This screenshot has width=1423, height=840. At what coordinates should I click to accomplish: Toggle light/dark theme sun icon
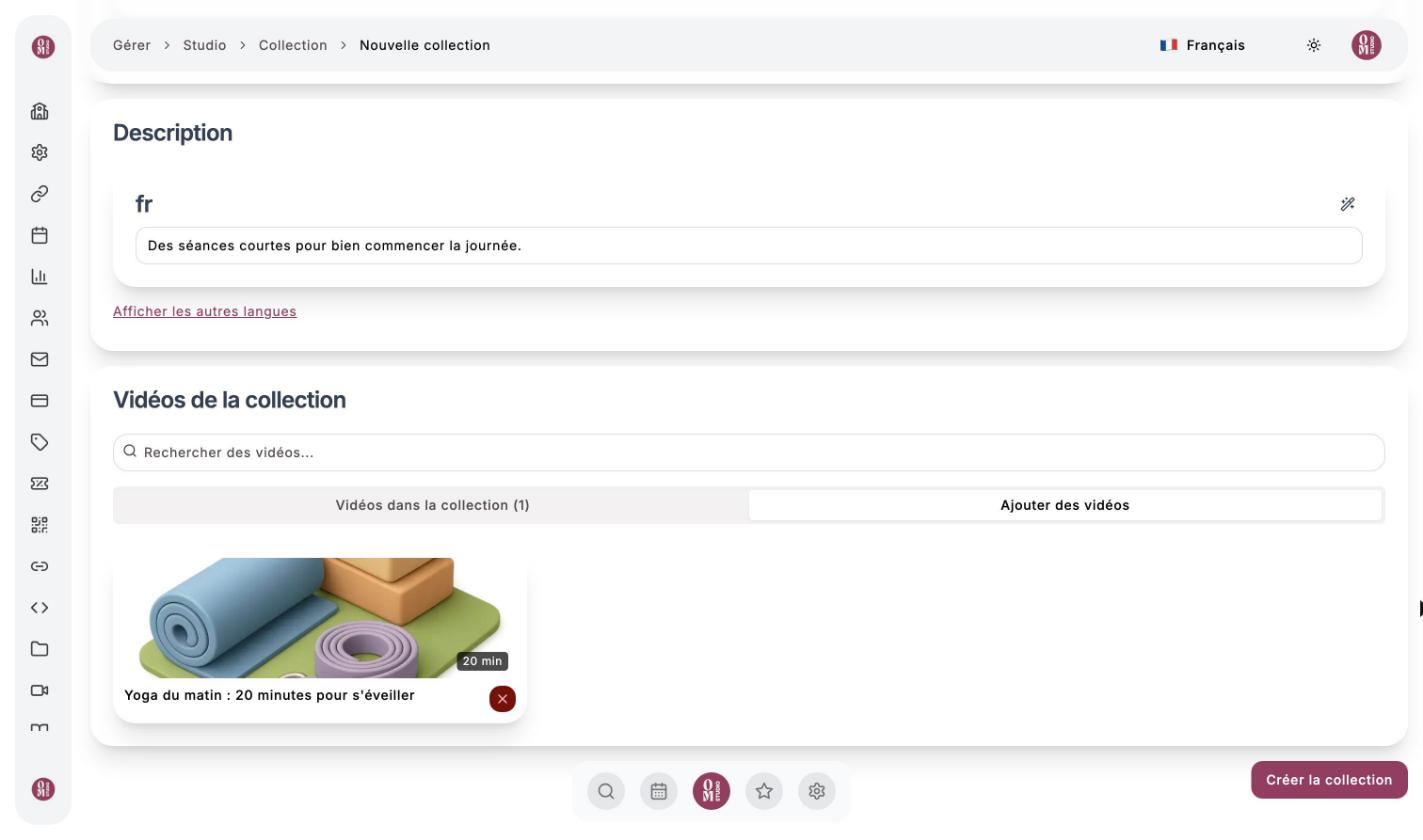pyautogui.click(x=1313, y=45)
